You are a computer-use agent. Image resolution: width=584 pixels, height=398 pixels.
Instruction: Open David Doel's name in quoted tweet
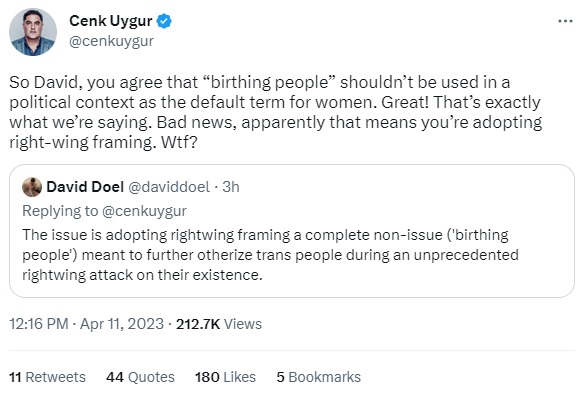[85, 187]
